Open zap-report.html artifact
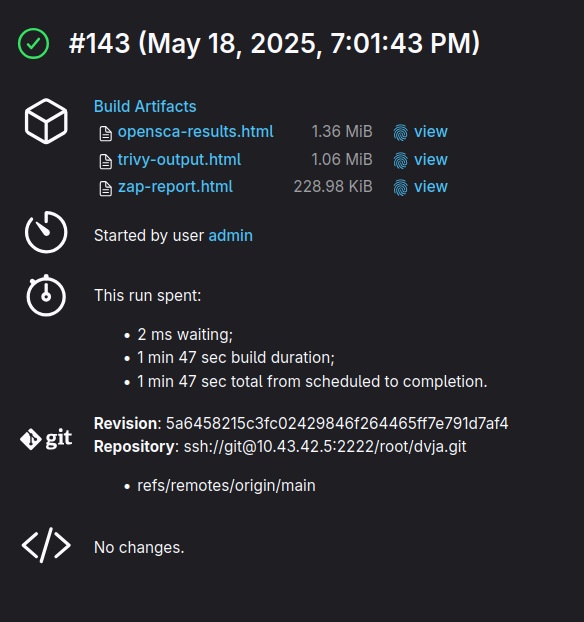 (175, 186)
